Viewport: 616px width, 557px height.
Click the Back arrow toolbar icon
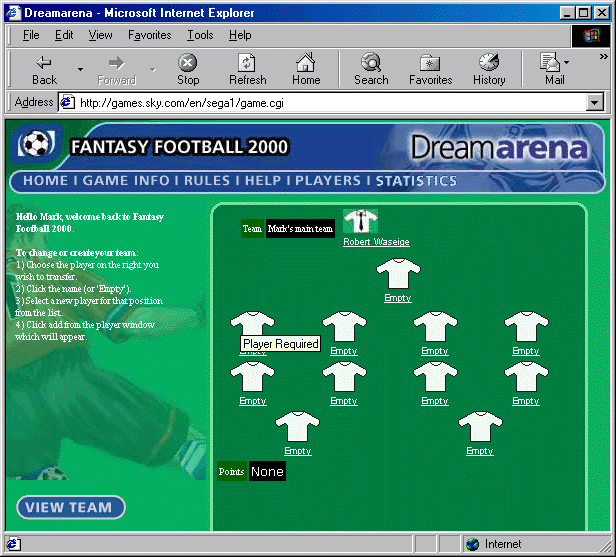[44, 63]
